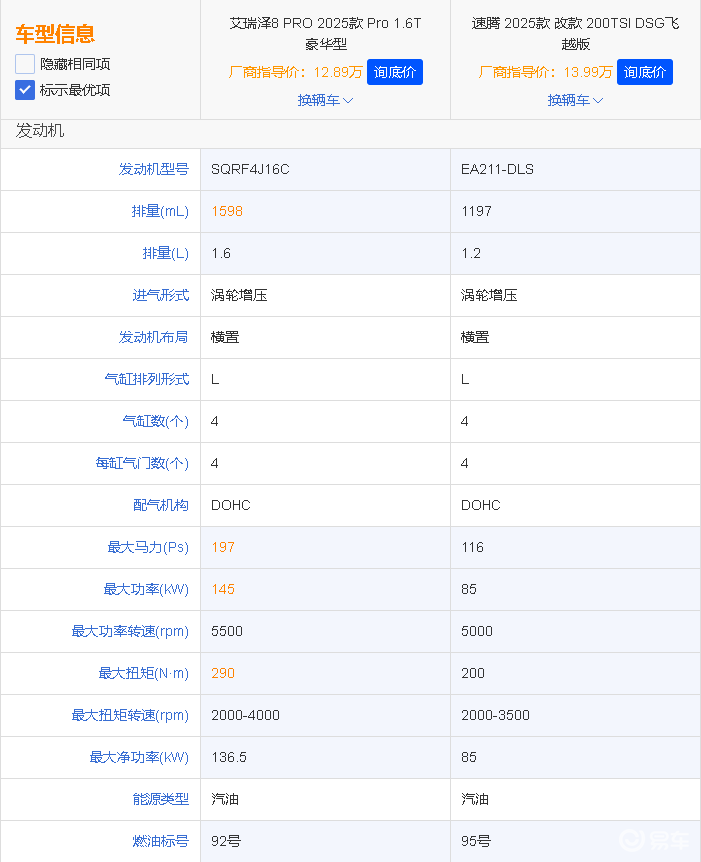
Task: Select the 5500 power rpm value
Action: click(x=227, y=631)
